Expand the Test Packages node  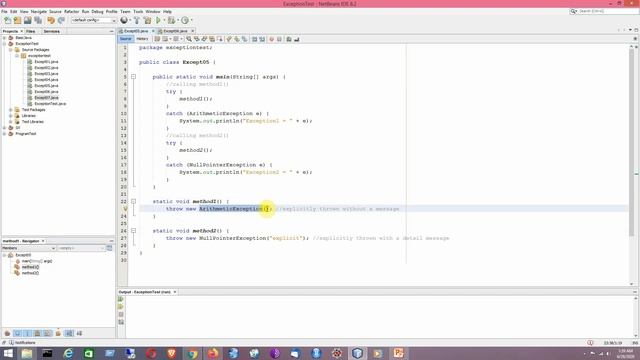11,110
